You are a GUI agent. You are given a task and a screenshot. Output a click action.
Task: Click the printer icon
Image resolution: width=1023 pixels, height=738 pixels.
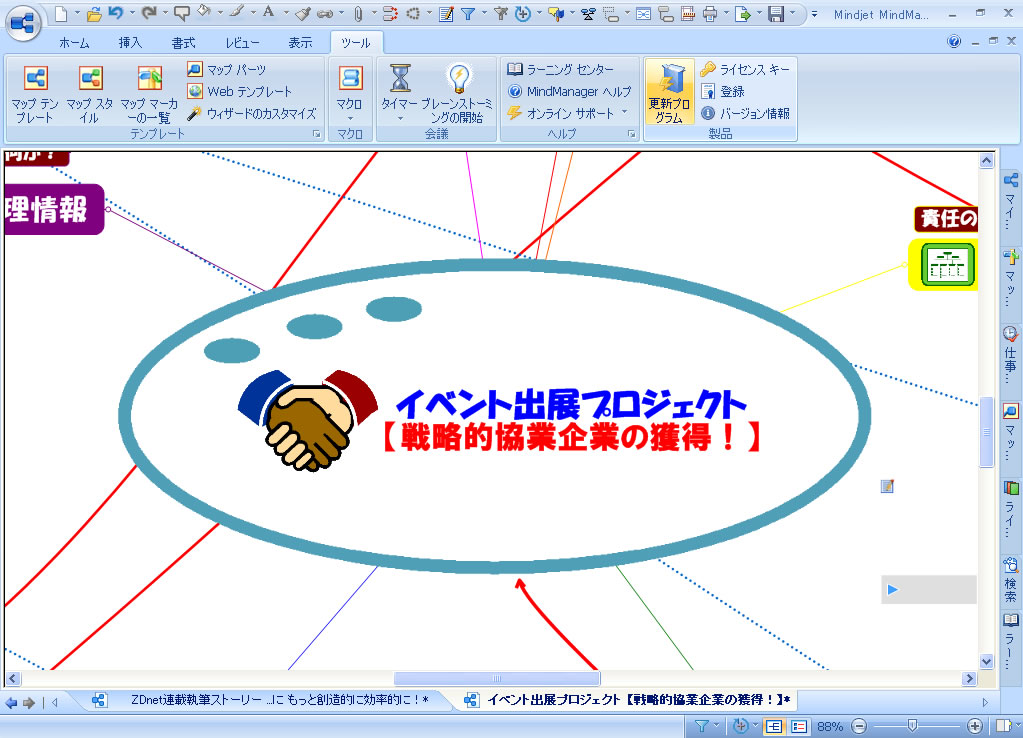click(x=710, y=13)
